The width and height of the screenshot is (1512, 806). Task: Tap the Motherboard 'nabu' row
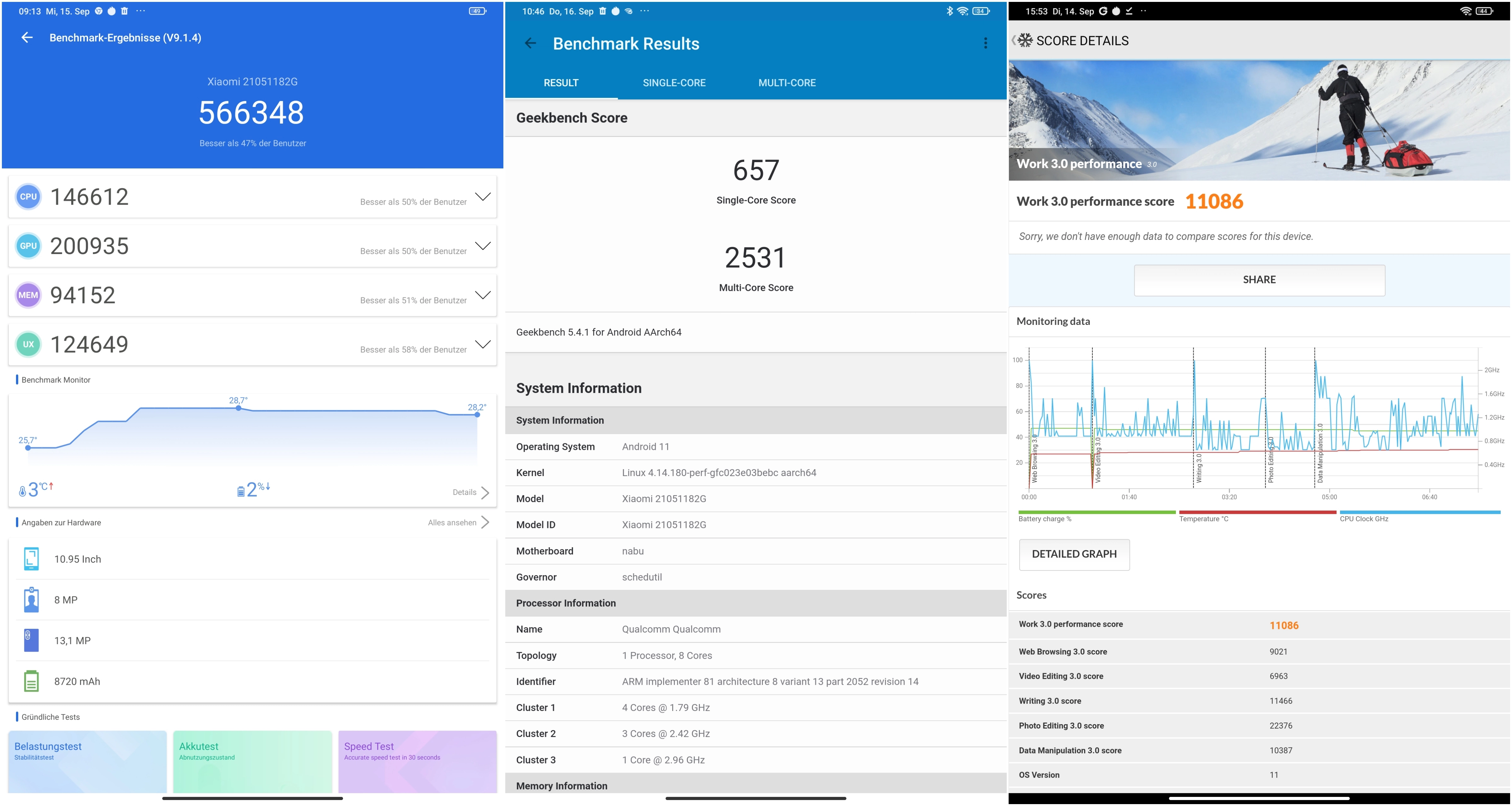click(x=756, y=551)
